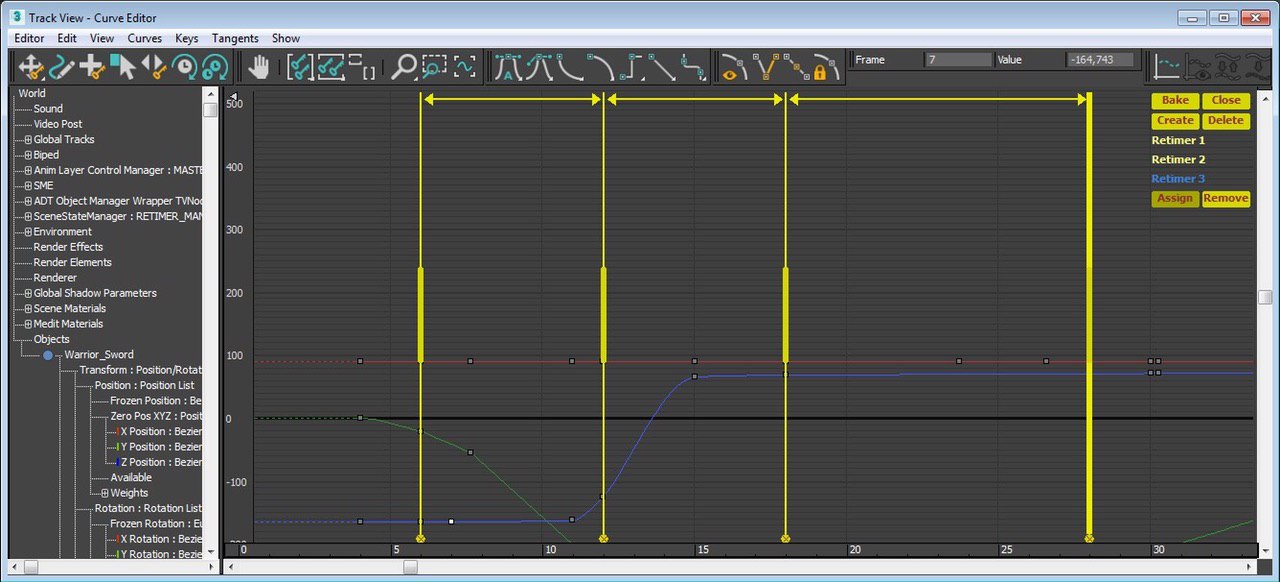Click the Create retimer button
Viewport: 1280px width, 582px height.
point(1175,120)
